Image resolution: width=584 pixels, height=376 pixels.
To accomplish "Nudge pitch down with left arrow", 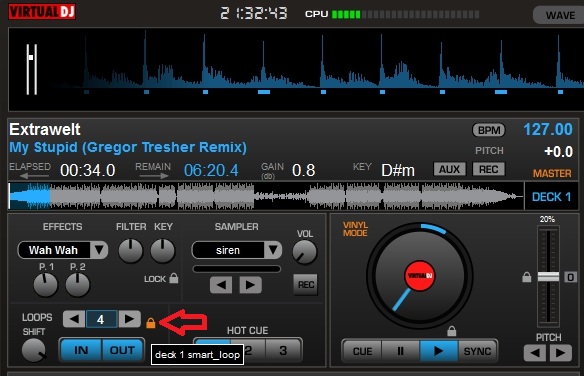I will tap(535, 353).
